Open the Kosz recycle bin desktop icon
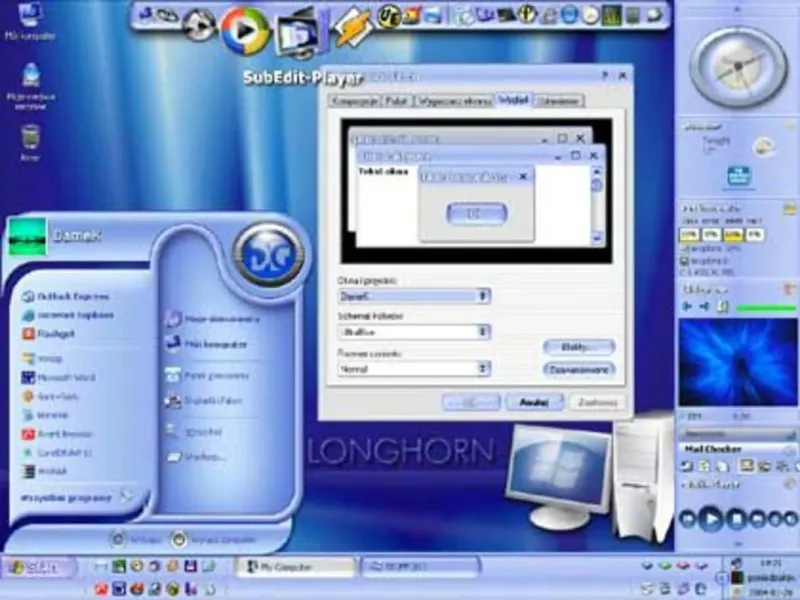Viewport: 800px width, 600px height. click(x=30, y=143)
